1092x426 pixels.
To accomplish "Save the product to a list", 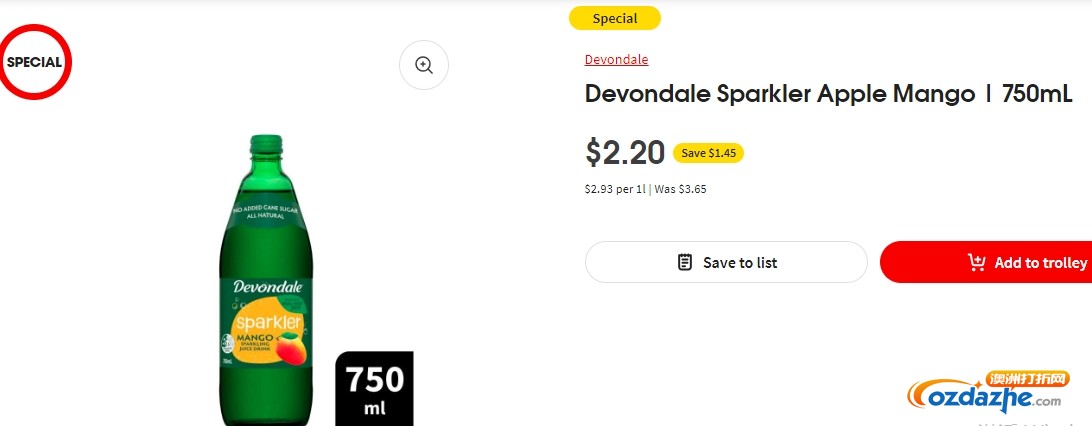I will pyautogui.click(x=726, y=262).
